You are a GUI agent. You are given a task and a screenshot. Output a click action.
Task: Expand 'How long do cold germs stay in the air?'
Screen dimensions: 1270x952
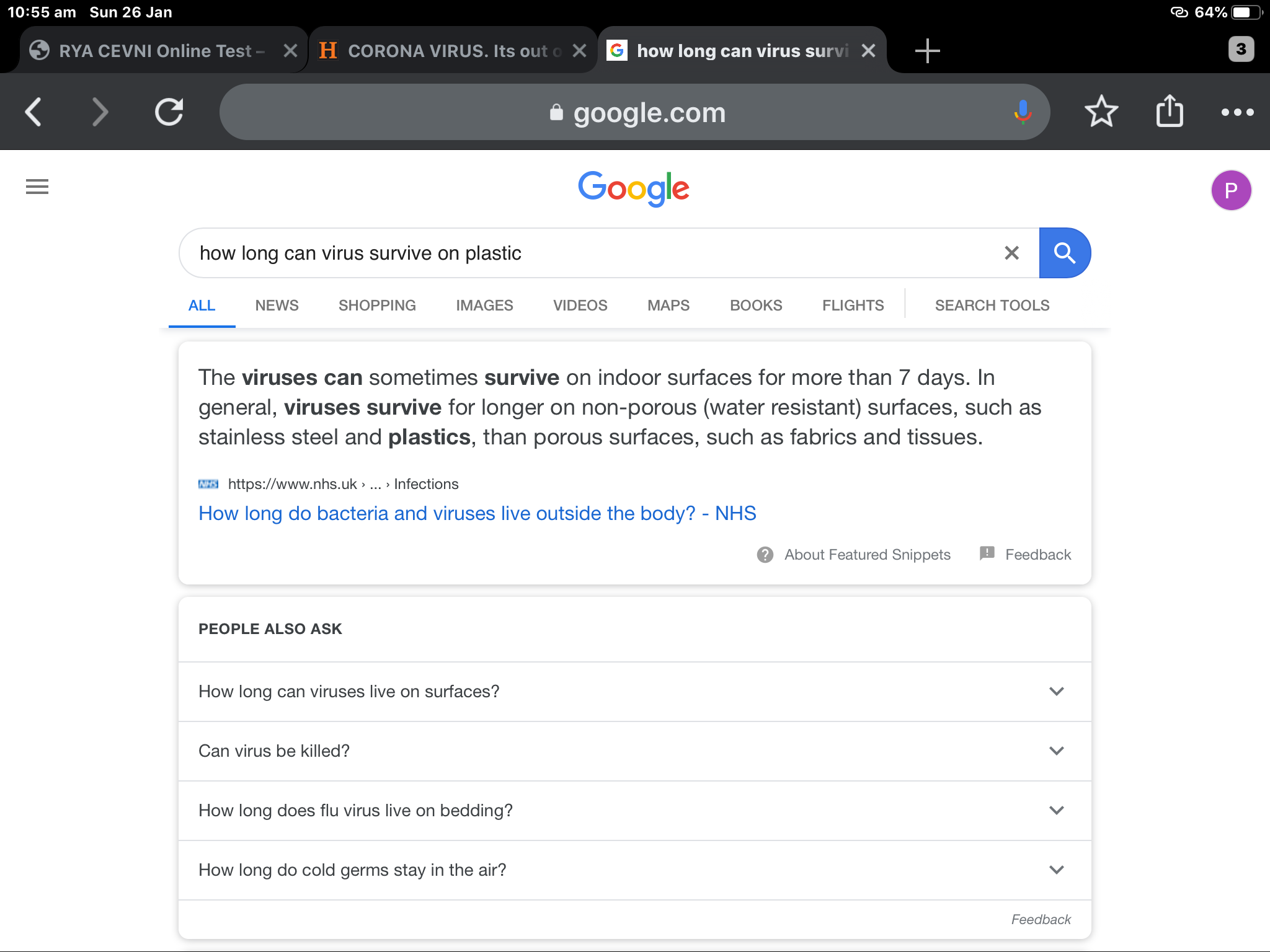click(x=634, y=870)
